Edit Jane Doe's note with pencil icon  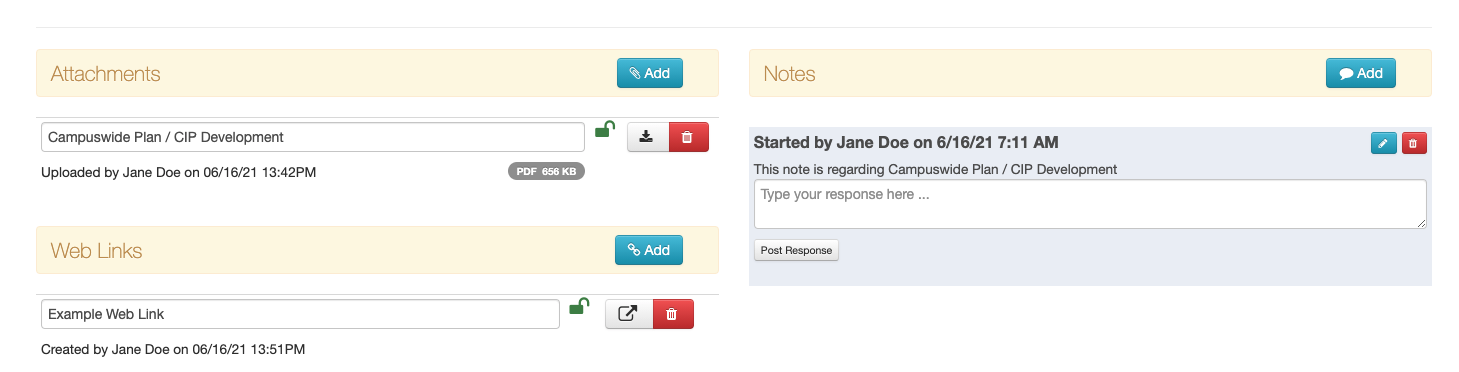tap(1383, 143)
